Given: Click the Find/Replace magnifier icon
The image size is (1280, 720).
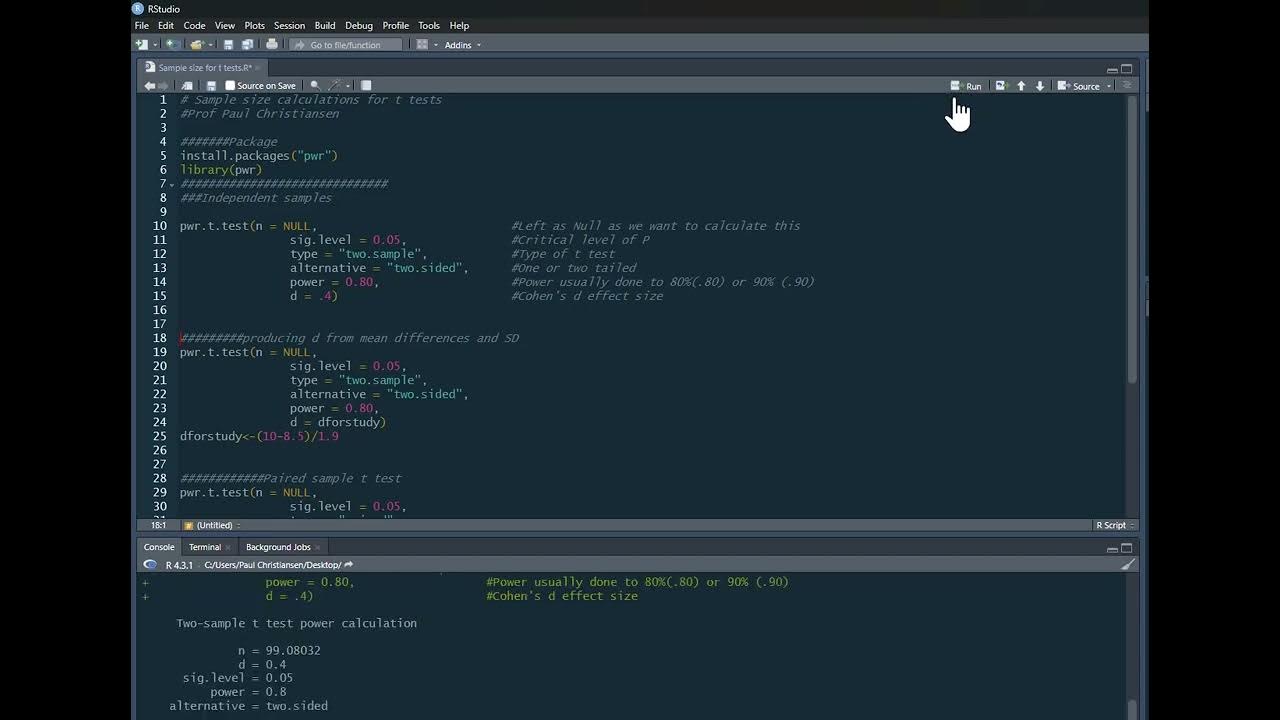Looking at the screenshot, I should (315, 86).
